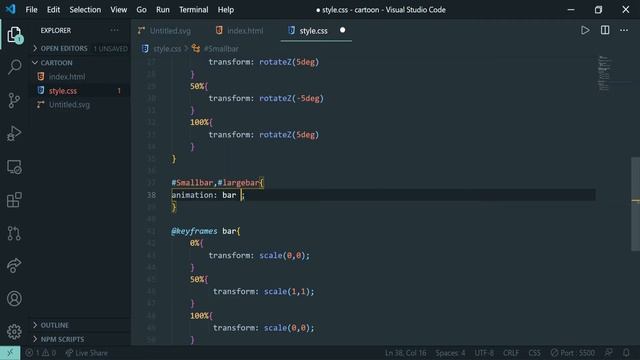Open the Help menu
Image resolution: width=640 pixels, height=360 pixels.
point(226,9)
